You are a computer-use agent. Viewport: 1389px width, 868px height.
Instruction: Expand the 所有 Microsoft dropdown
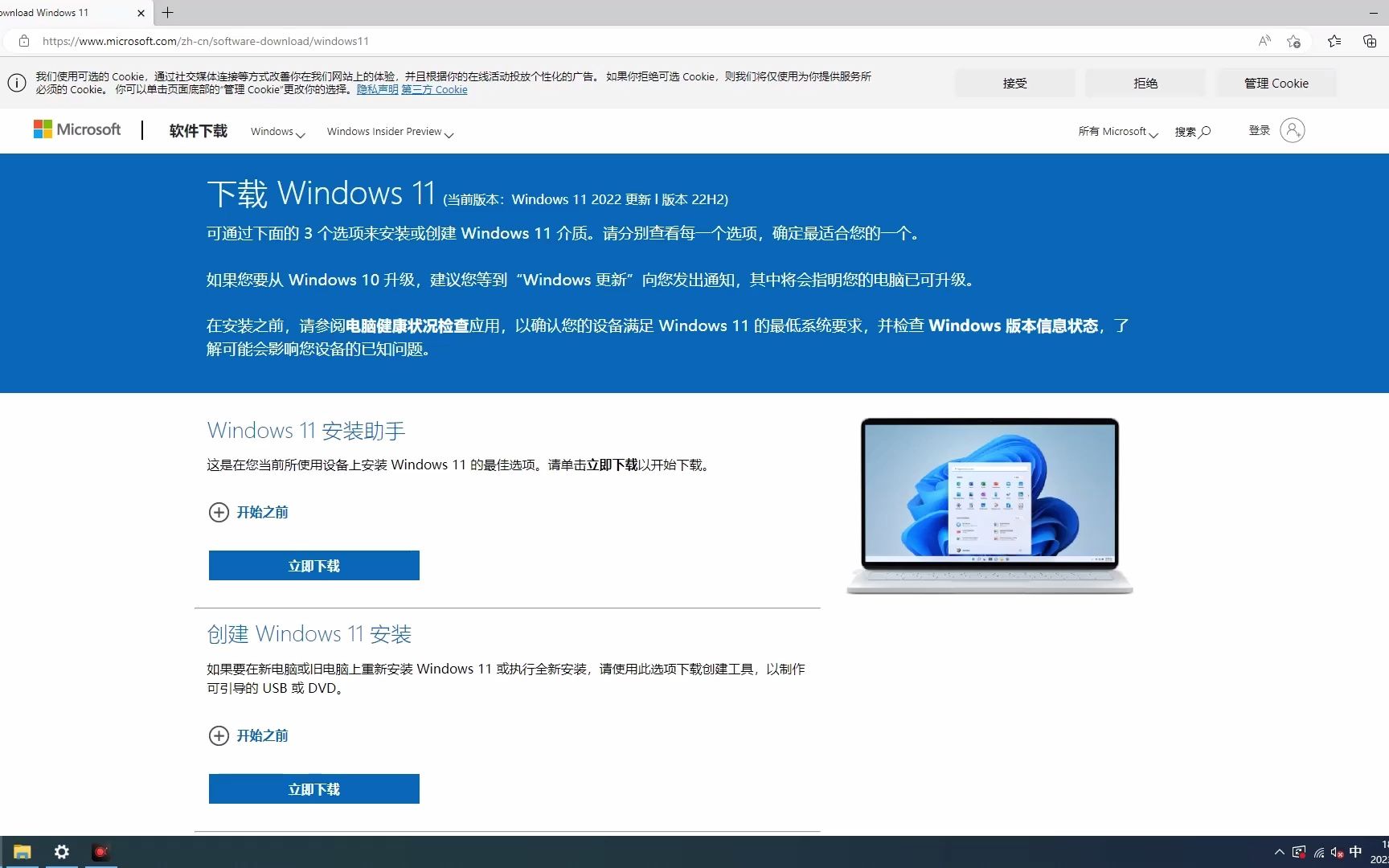tap(1117, 131)
